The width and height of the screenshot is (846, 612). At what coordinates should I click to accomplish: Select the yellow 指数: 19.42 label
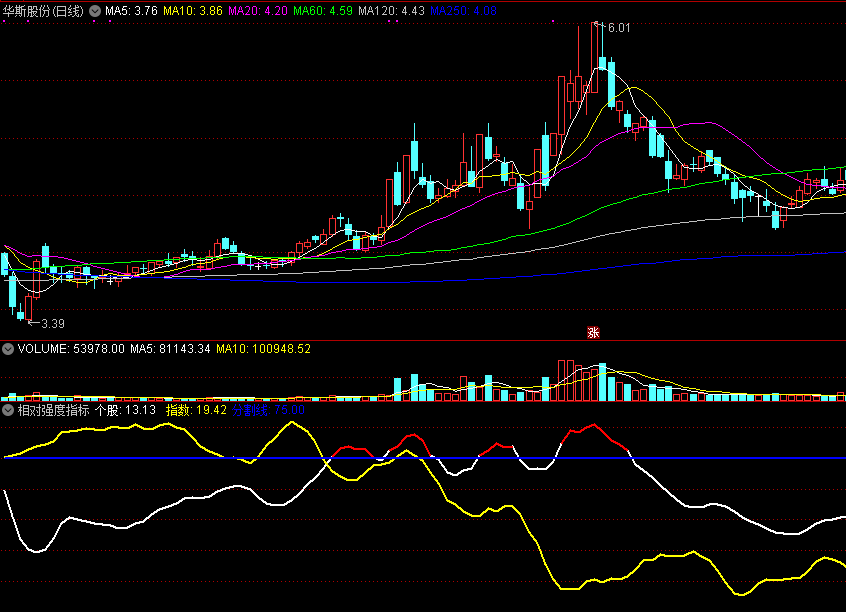pos(196,410)
